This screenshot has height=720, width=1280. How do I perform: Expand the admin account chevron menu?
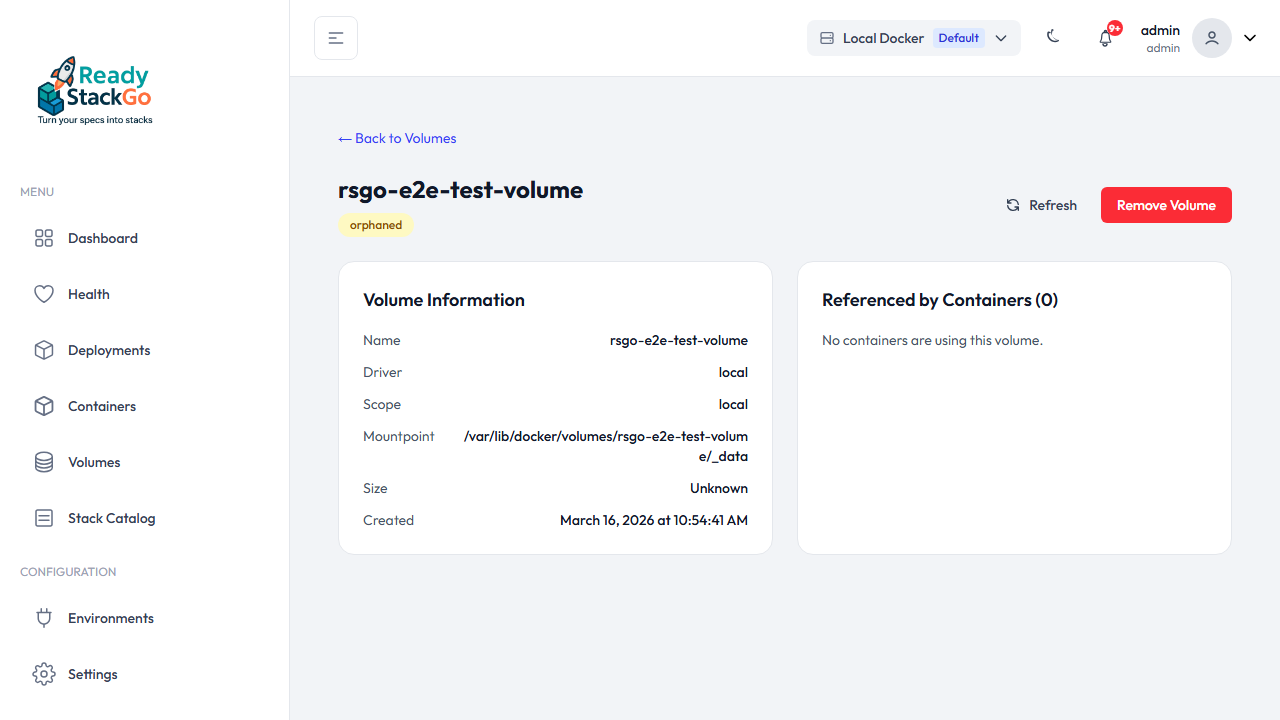tap(1249, 37)
